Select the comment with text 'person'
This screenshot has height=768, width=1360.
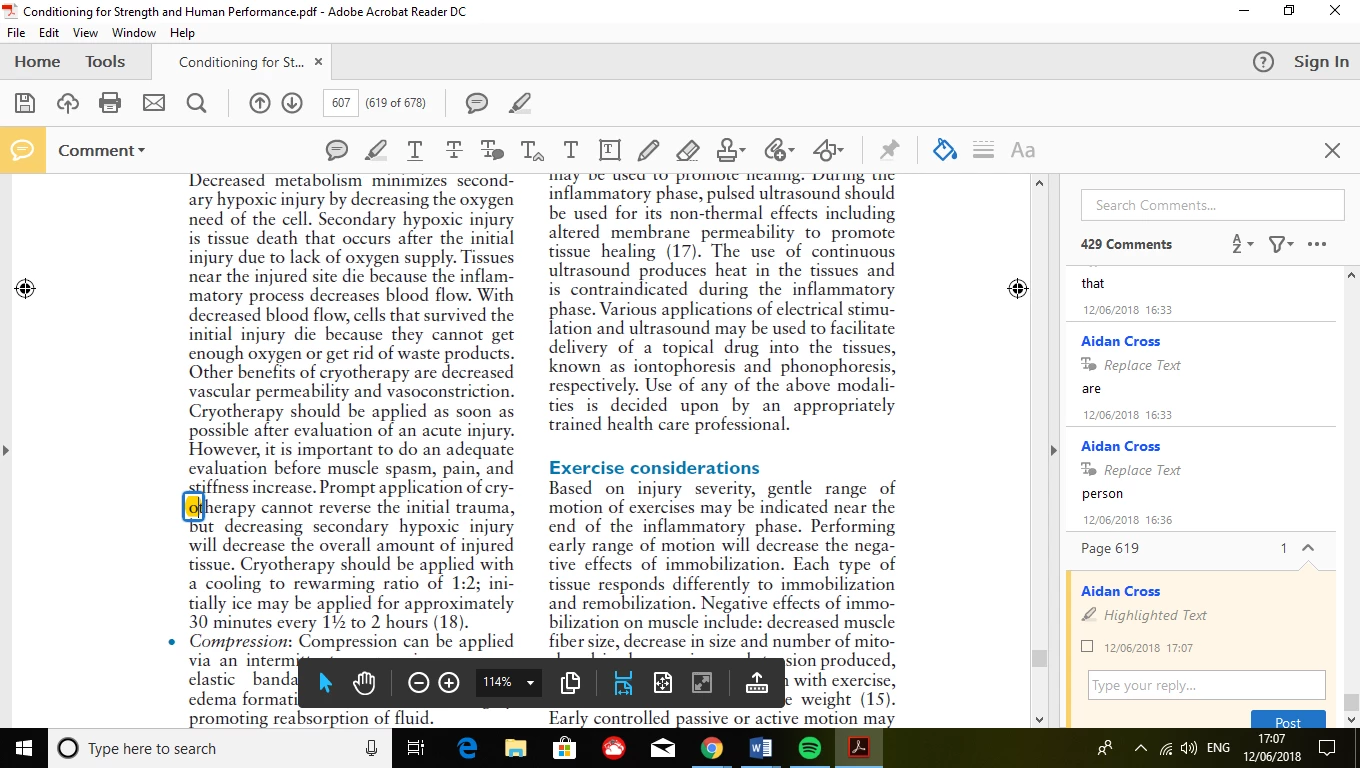point(1200,480)
